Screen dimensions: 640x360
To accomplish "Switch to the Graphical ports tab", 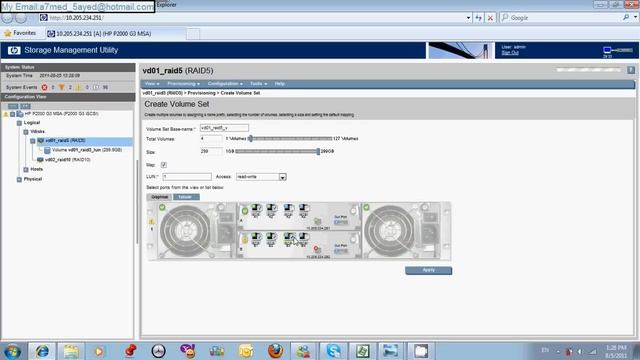I will (160, 197).
